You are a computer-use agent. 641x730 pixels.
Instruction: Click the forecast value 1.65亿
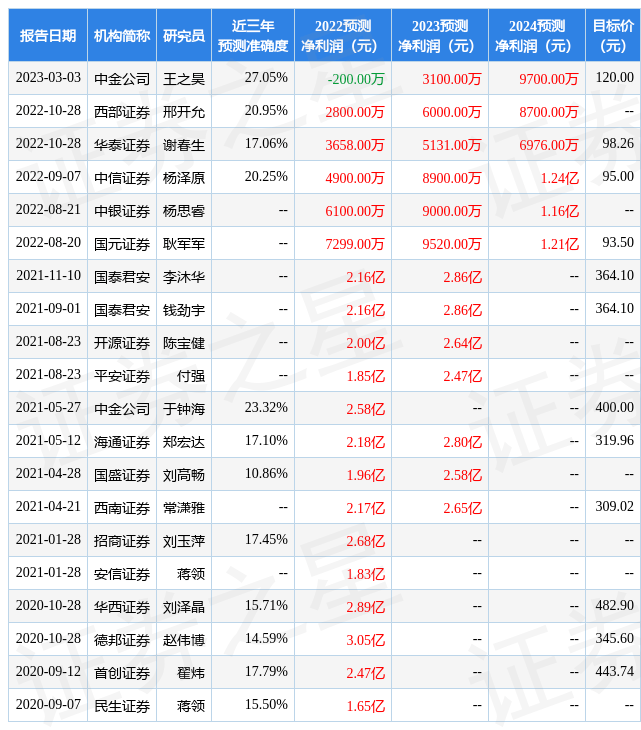365,707
